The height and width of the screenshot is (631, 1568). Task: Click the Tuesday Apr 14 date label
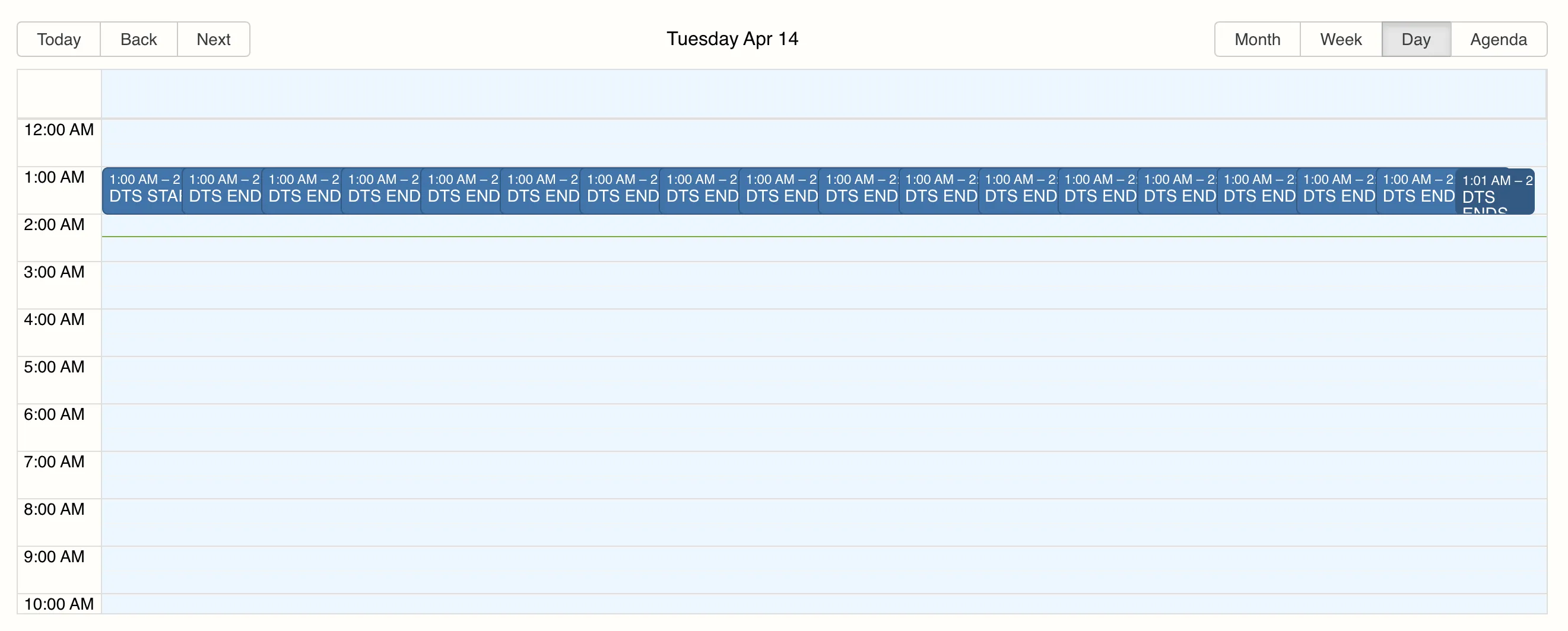pos(732,39)
